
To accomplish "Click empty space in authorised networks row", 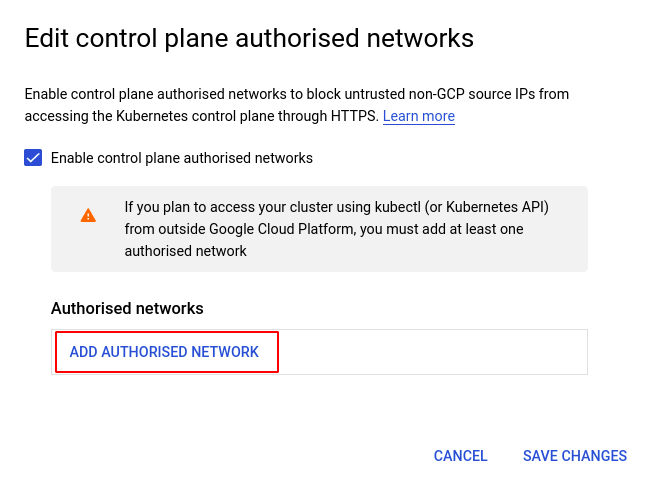I will [x=430, y=352].
